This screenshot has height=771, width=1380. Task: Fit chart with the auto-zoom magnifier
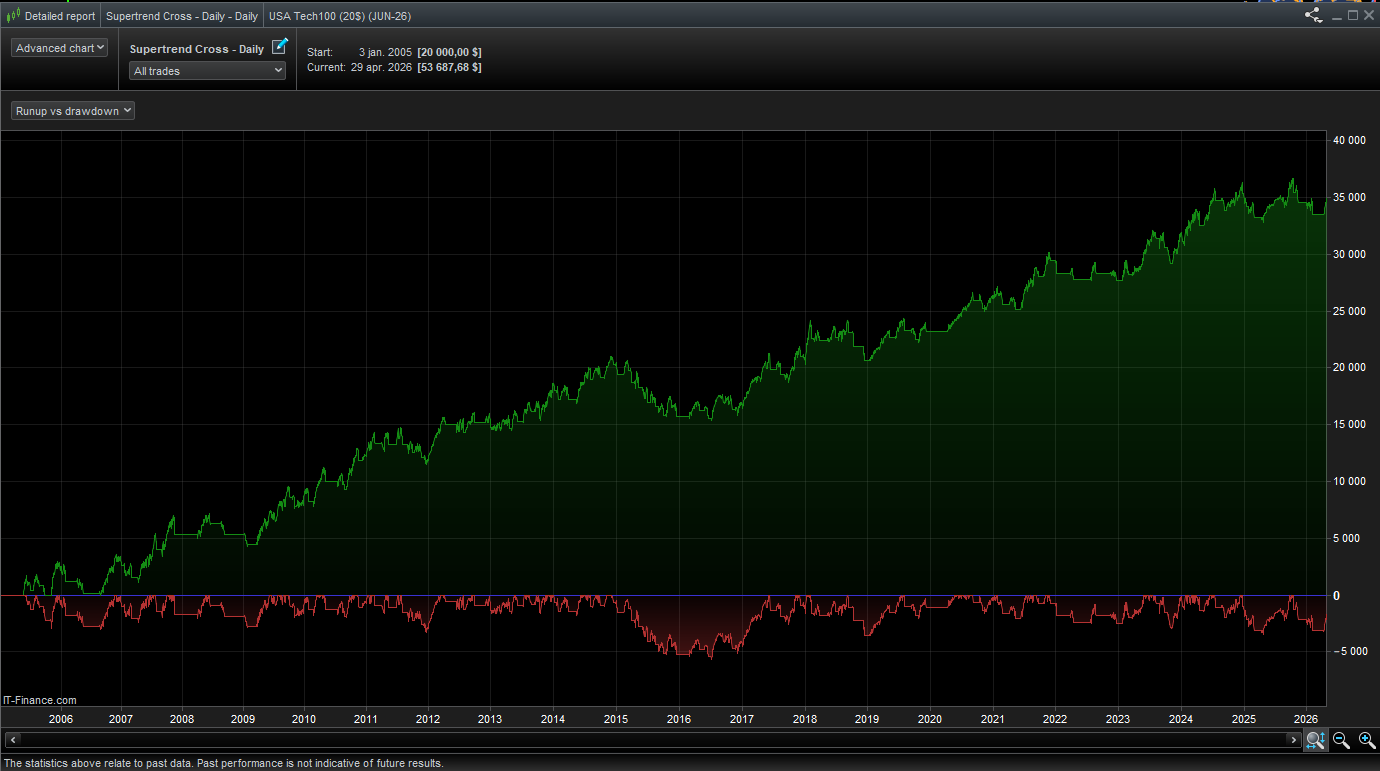coord(1316,740)
